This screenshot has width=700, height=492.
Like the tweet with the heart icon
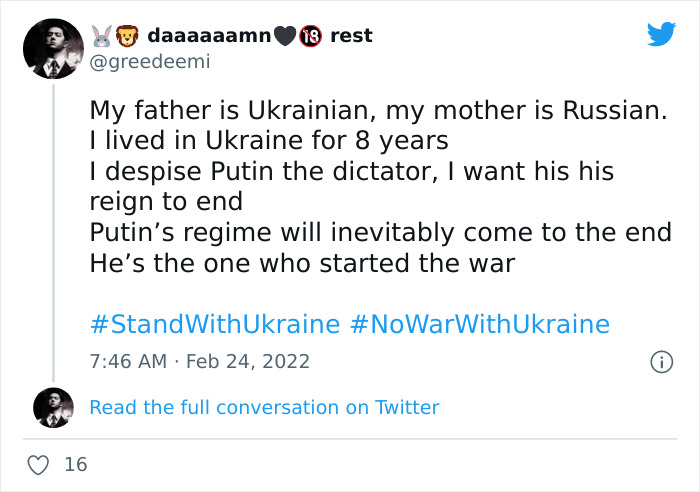(39, 464)
